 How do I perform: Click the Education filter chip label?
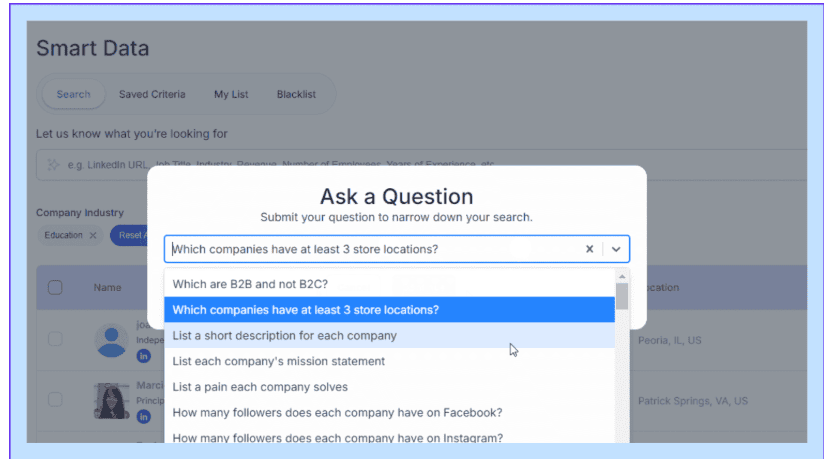pyautogui.click(x=63, y=235)
